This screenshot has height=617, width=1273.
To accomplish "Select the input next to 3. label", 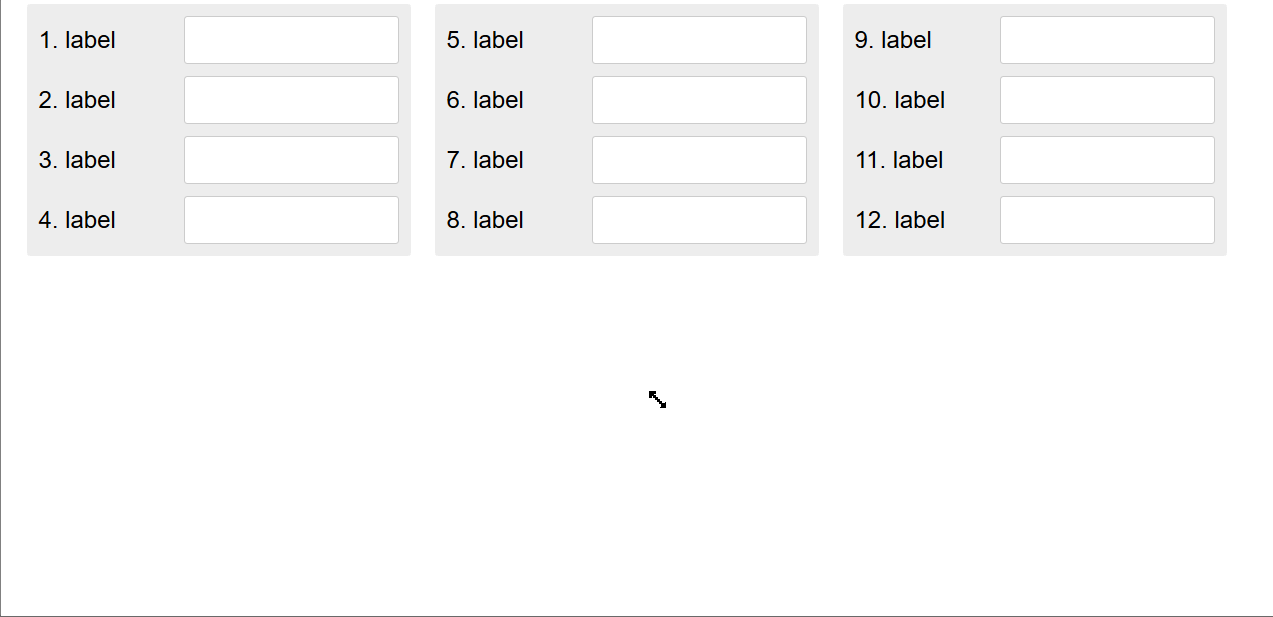I will point(291,160).
